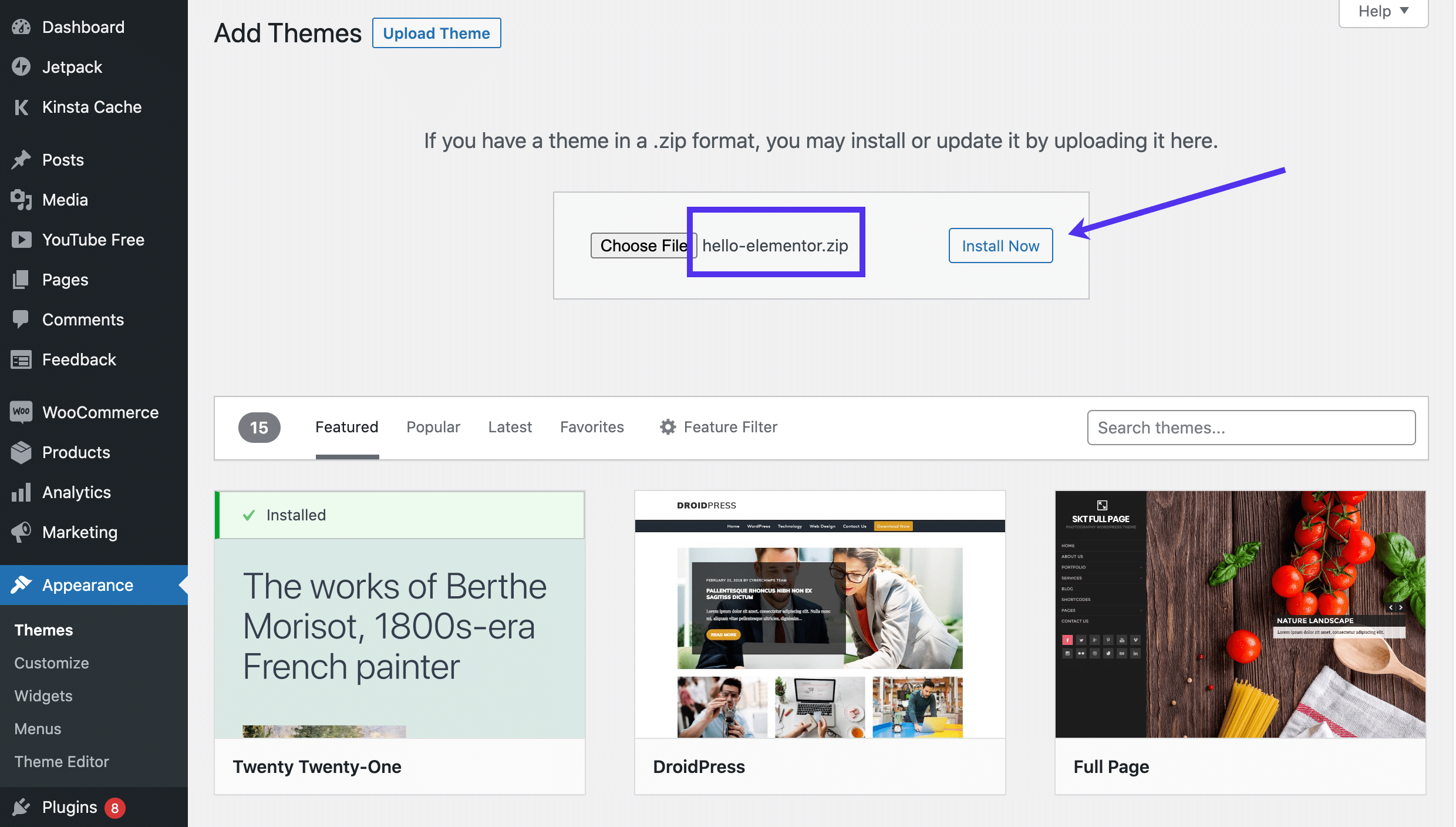Click the Analytics icon in sidebar

22,492
